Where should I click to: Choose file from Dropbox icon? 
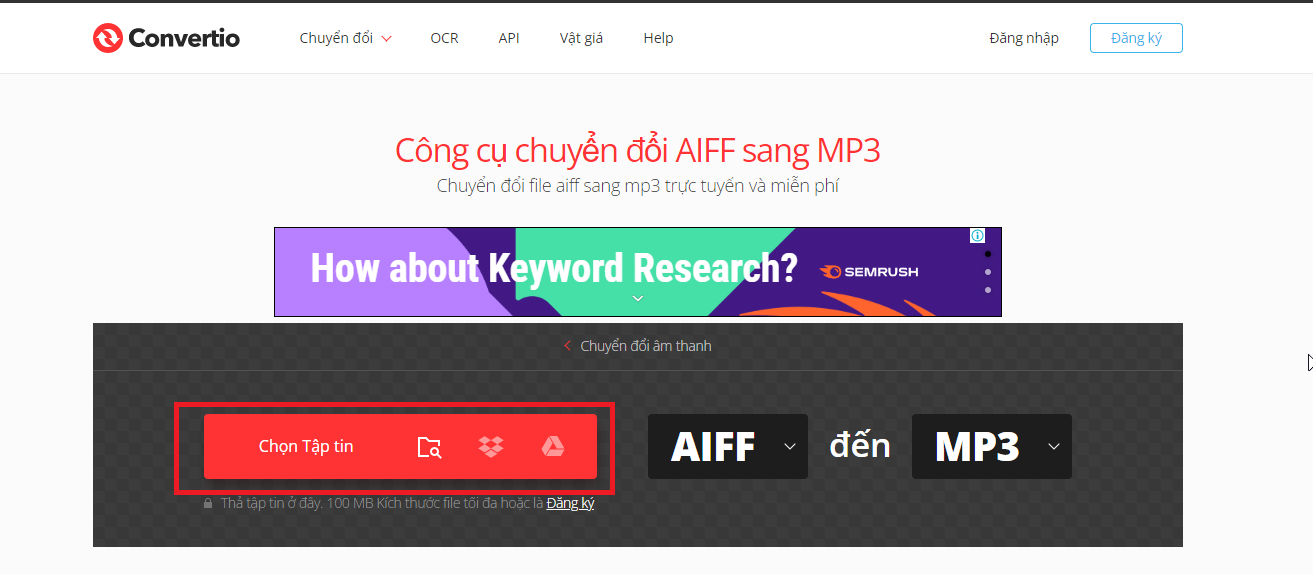pyautogui.click(x=491, y=447)
